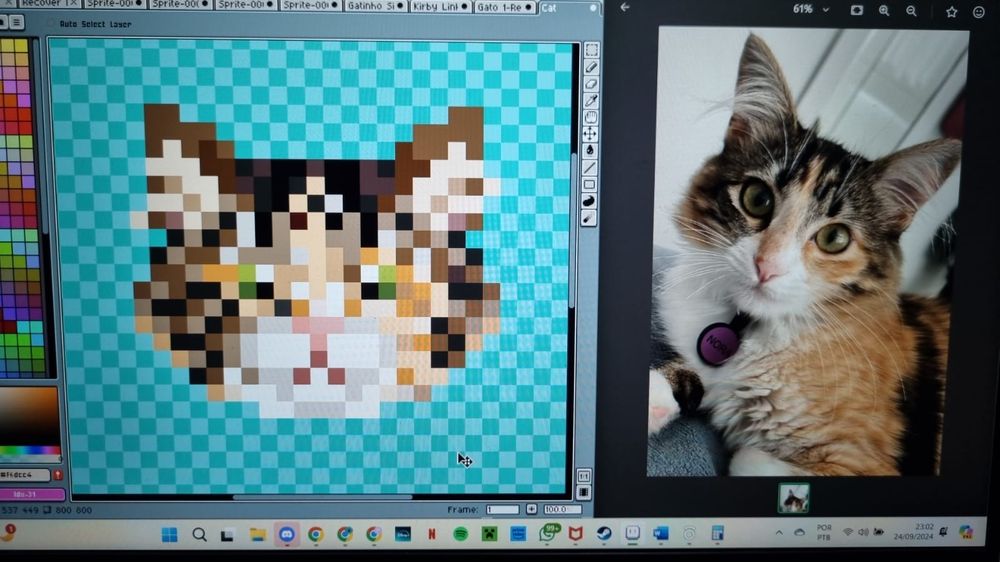
Task: Select the Rectangular Marquee tool in Aseprite
Action: 591,50
